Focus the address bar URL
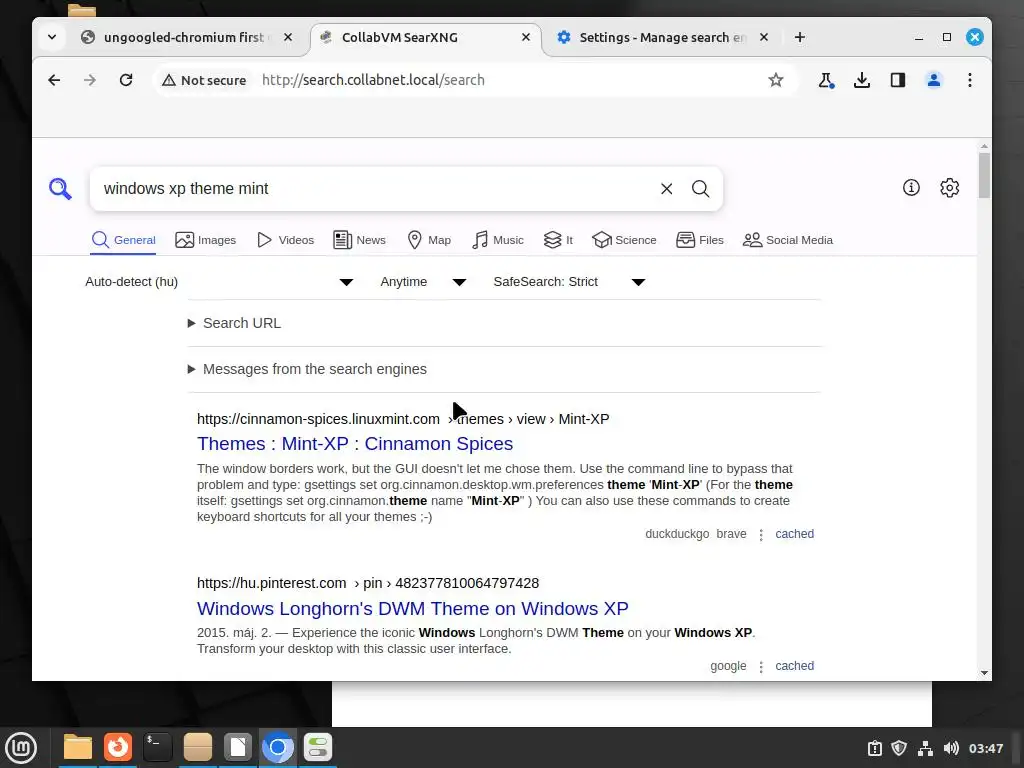1024x768 pixels. [373, 80]
